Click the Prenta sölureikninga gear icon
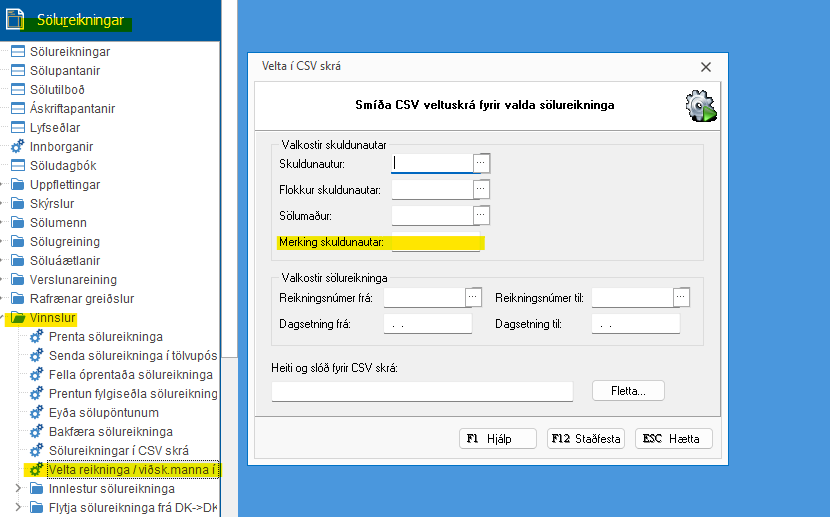 click(x=37, y=337)
